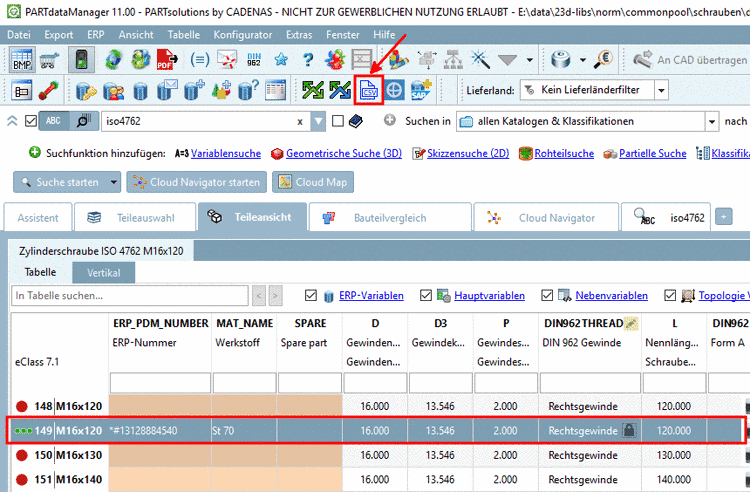
Task: Click the database with plus icon
Action: tap(195, 90)
